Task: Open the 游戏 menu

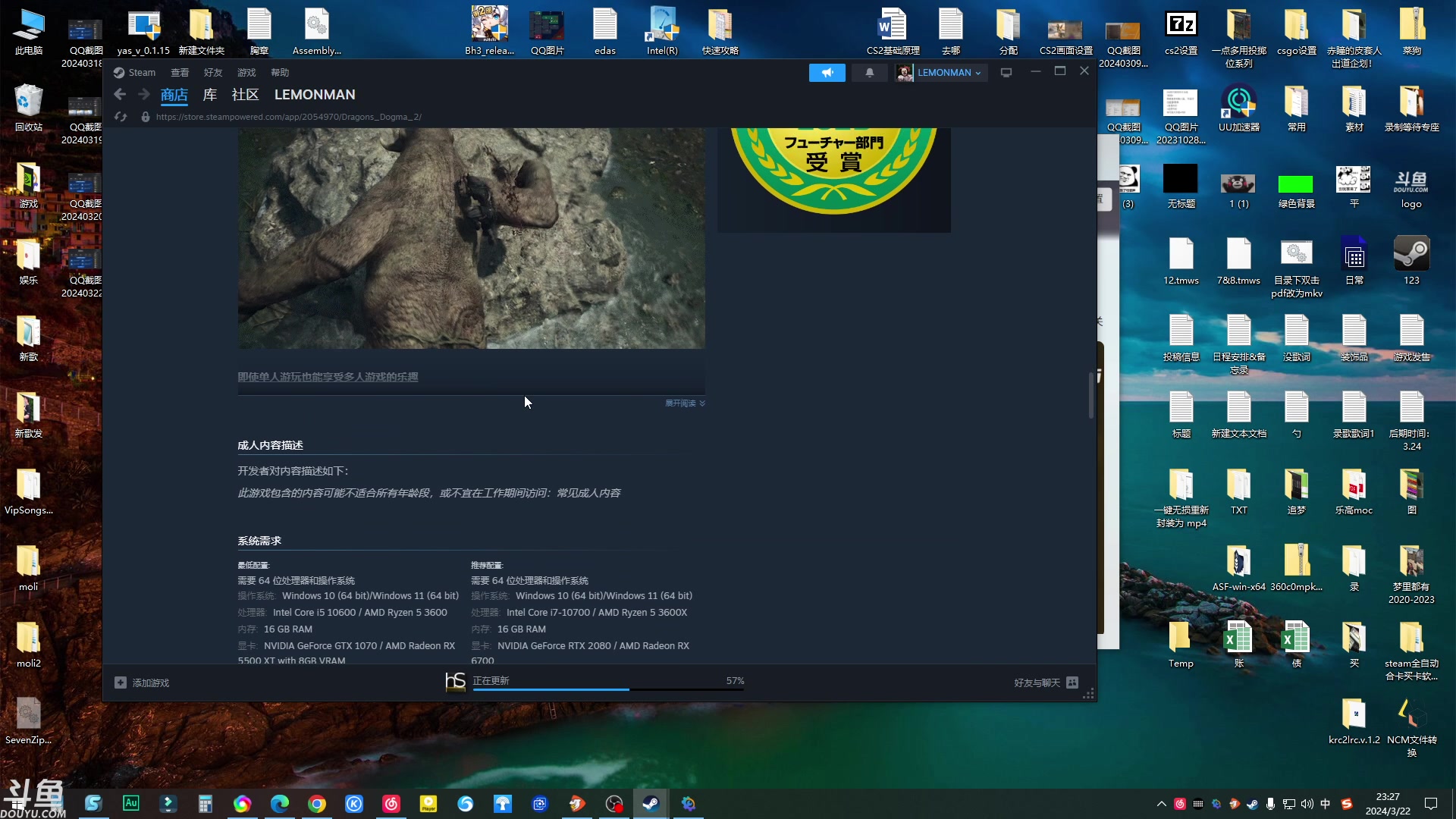Action: click(x=246, y=73)
